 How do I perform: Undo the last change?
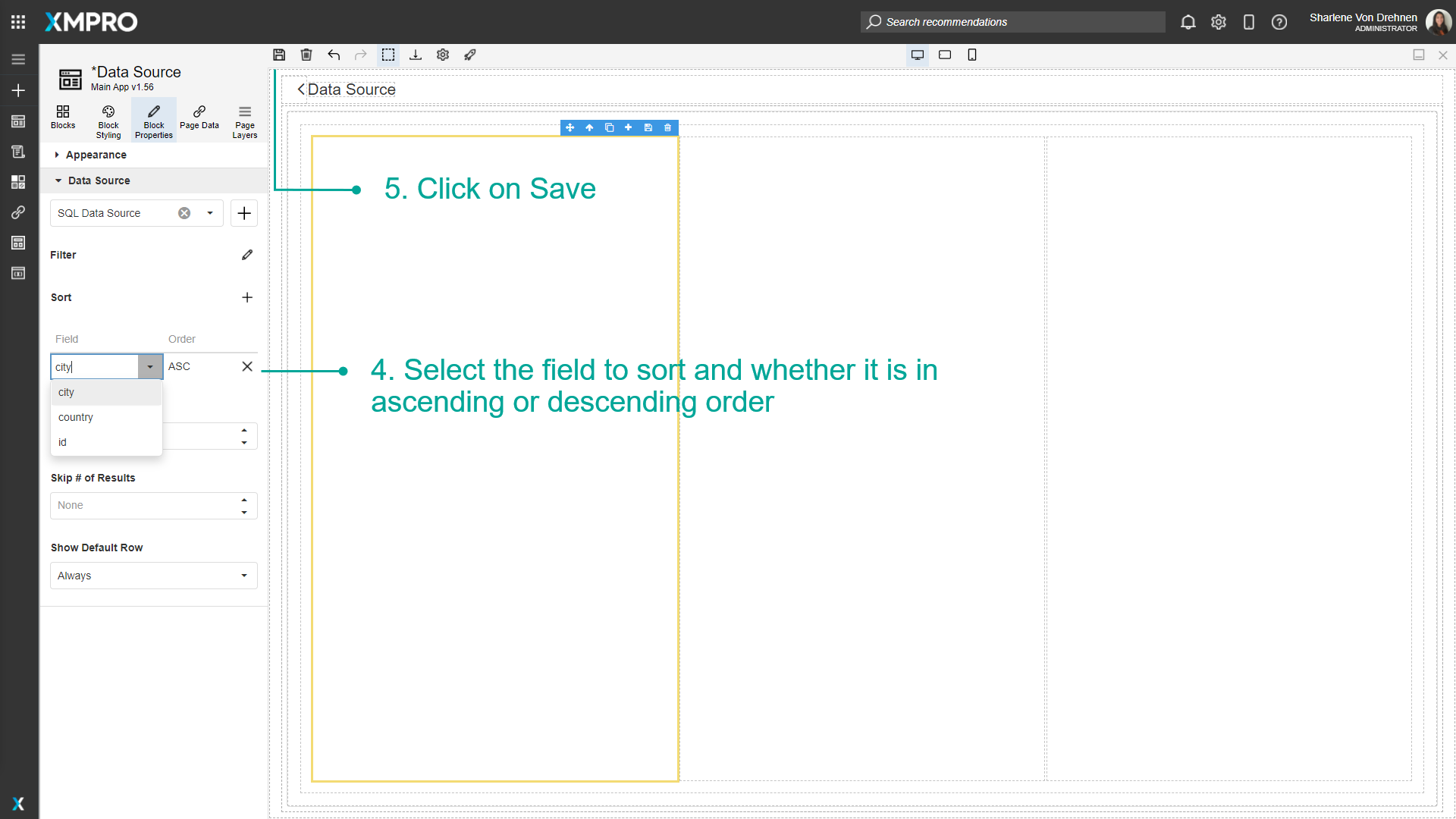pyautogui.click(x=334, y=55)
